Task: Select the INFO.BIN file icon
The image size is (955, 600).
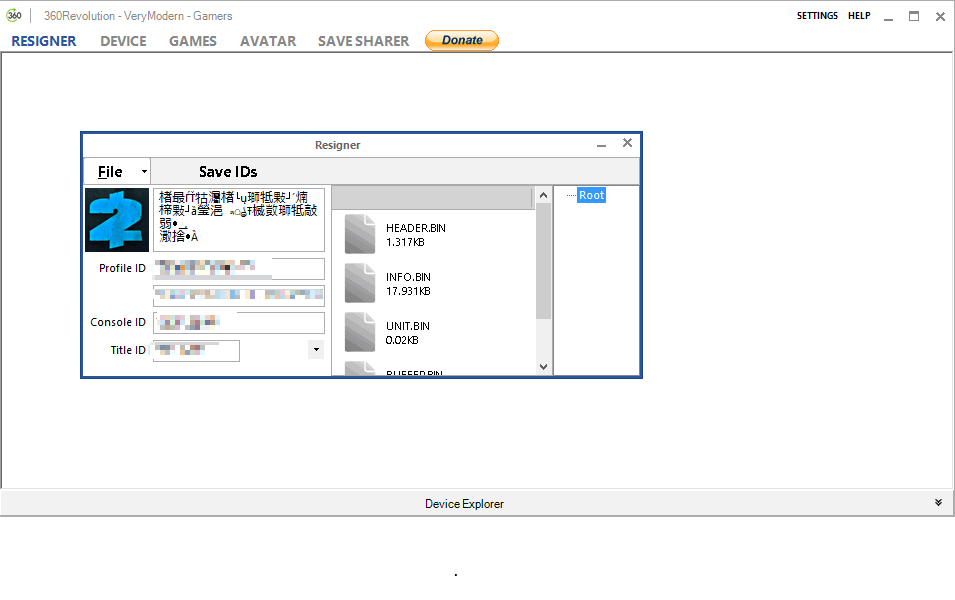Action: point(360,283)
